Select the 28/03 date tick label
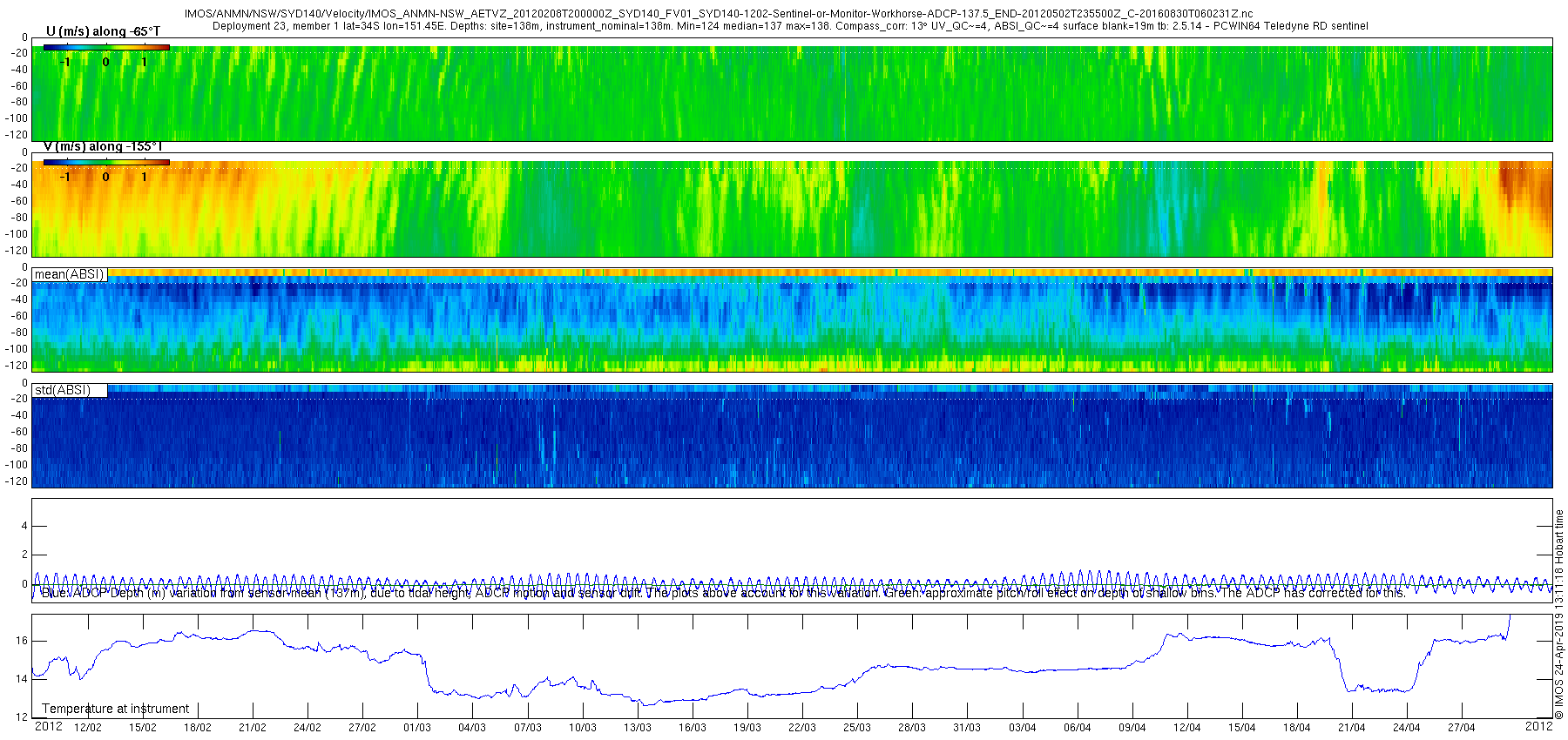The width and height of the screenshot is (1568, 740). pyautogui.click(x=912, y=728)
